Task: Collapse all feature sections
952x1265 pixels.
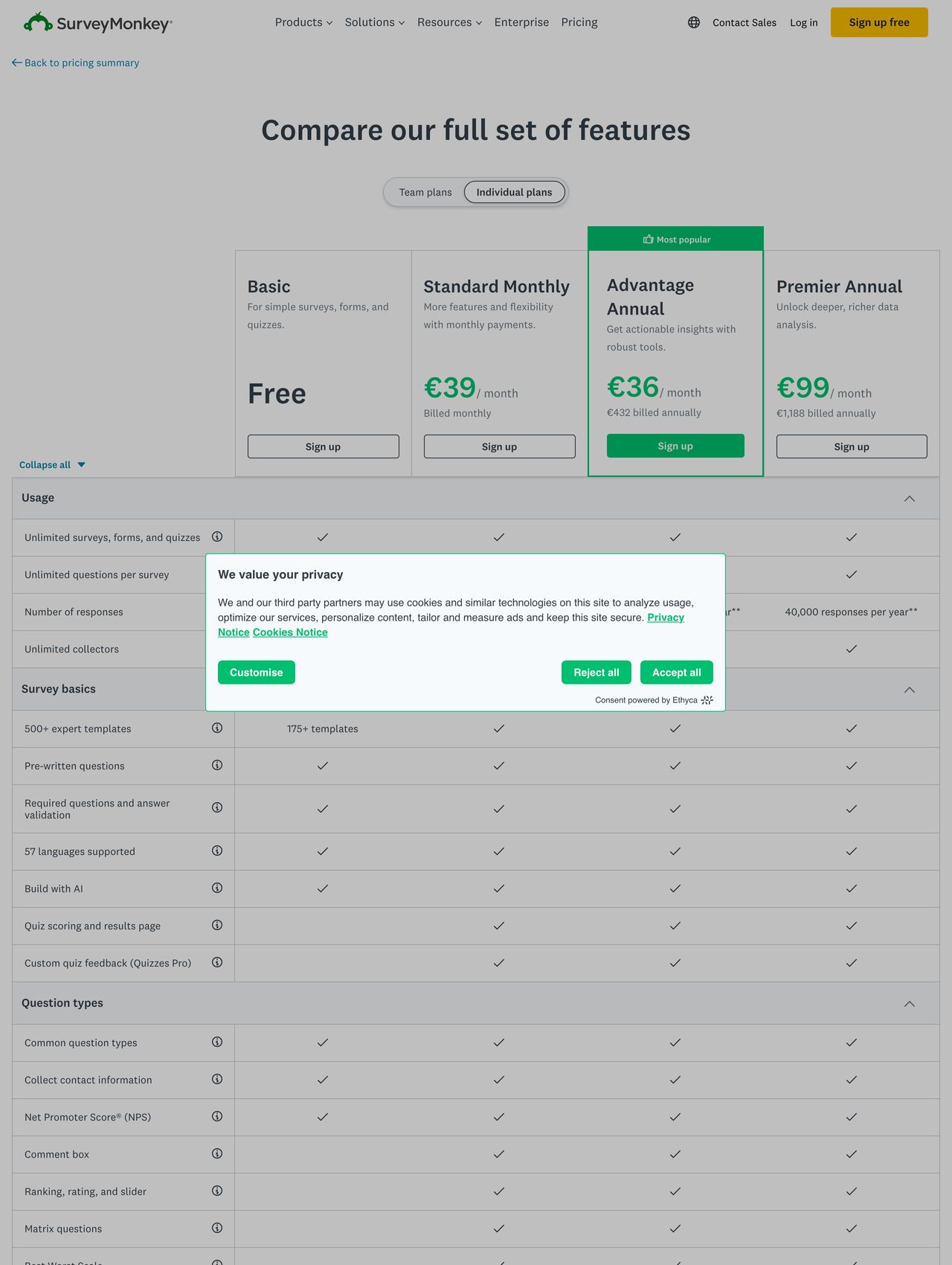Action: pos(52,464)
